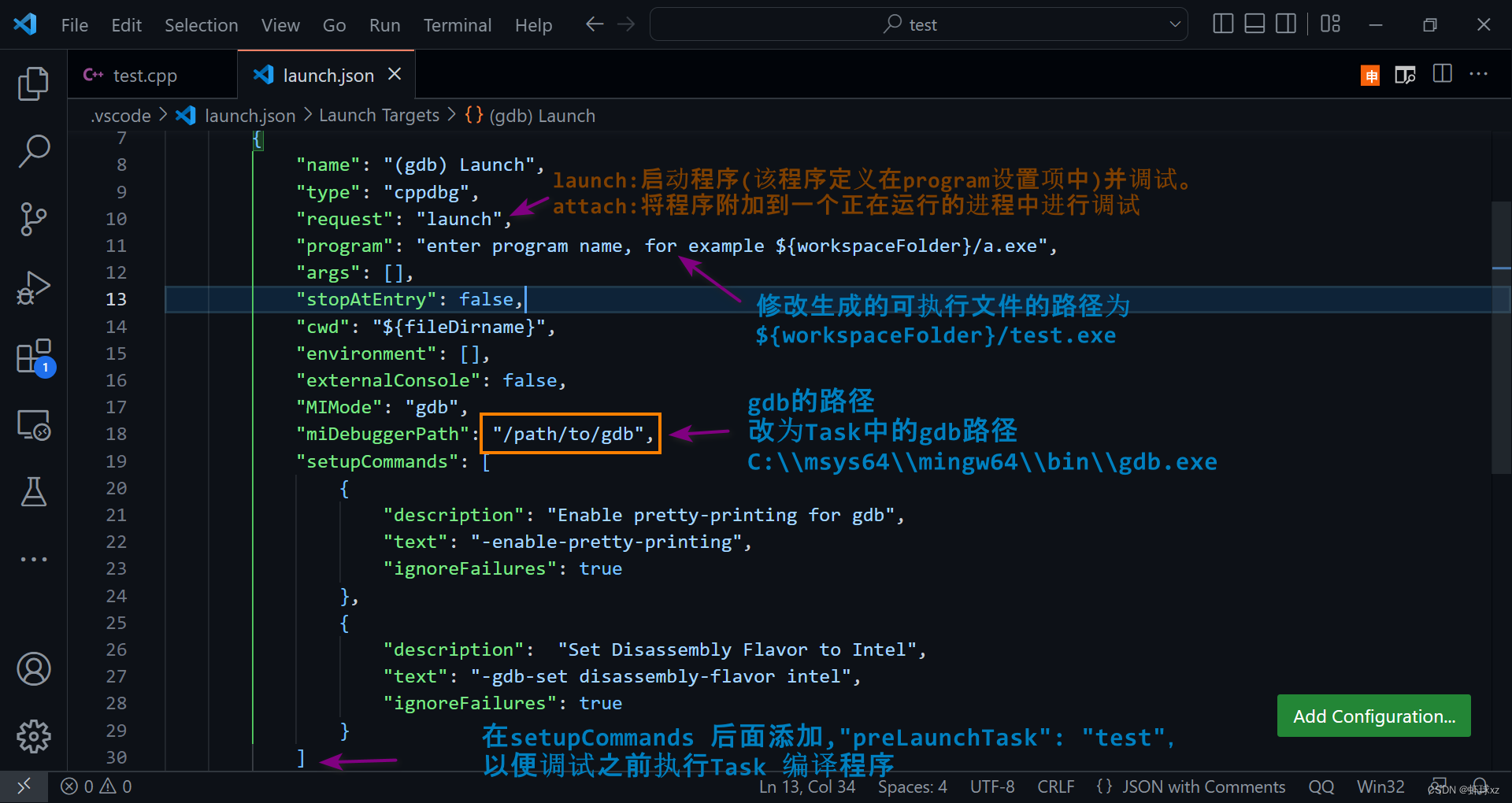Go back in navigation history
This screenshot has width=1512, height=803.
(x=595, y=24)
